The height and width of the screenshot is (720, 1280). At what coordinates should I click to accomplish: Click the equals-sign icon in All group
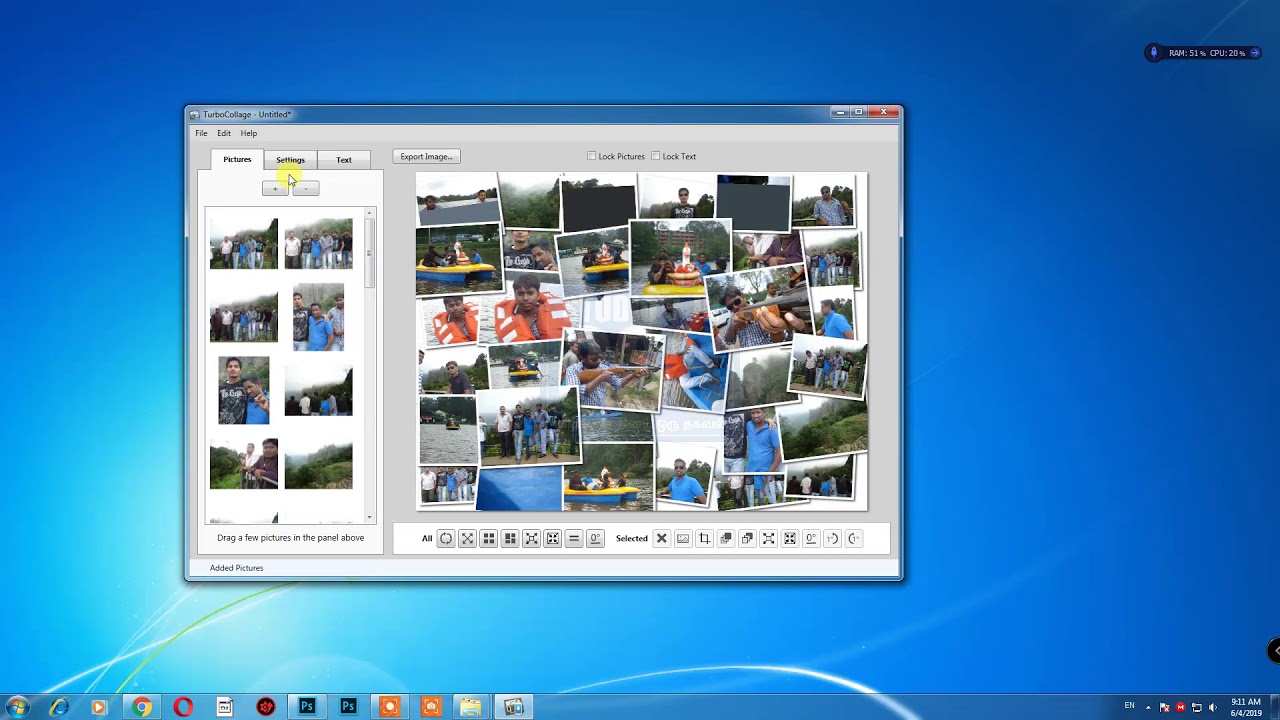point(574,538)
